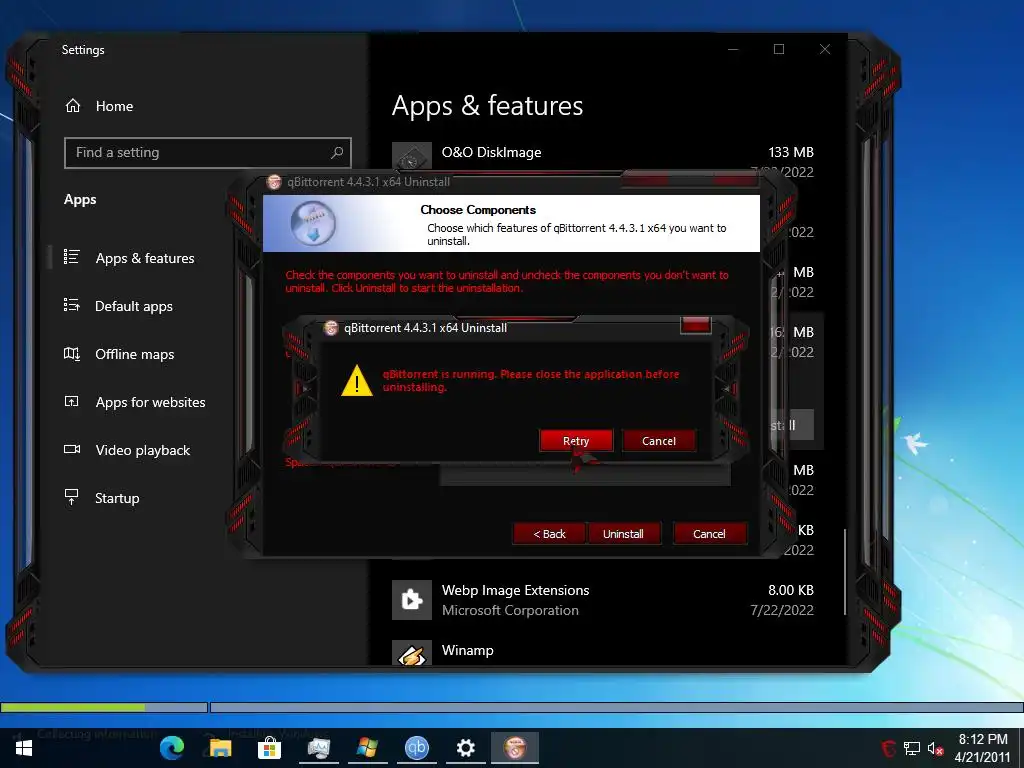Close the qBittorrent warning message box

(x=695, y=324)
